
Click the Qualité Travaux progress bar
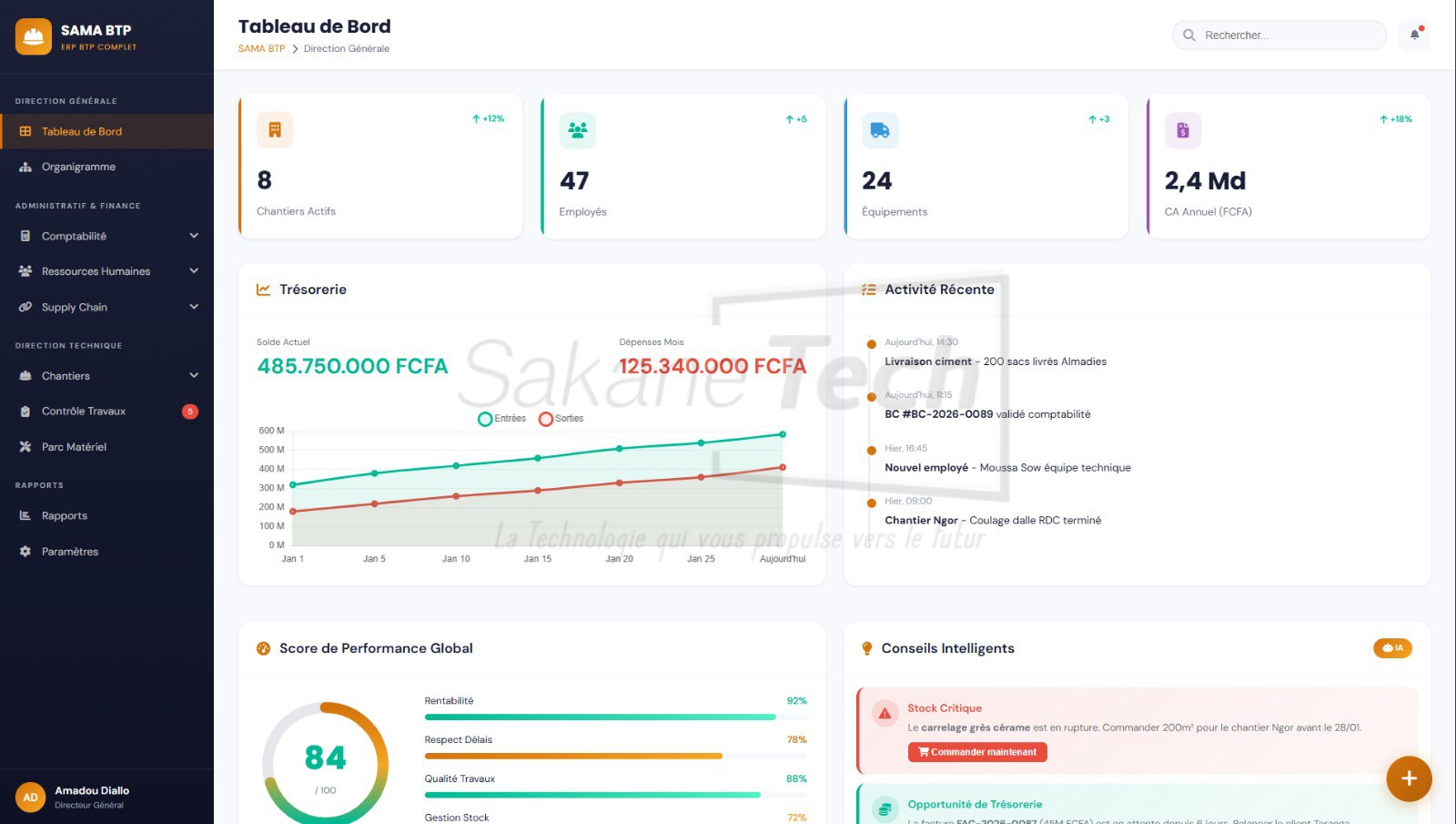tap(615, 795)
